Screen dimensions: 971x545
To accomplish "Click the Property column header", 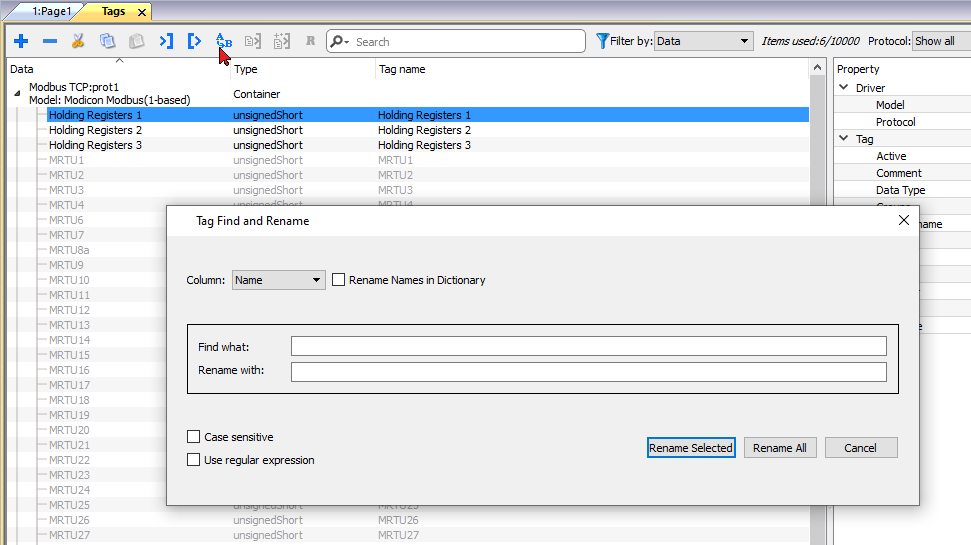I will click(858, 69).
